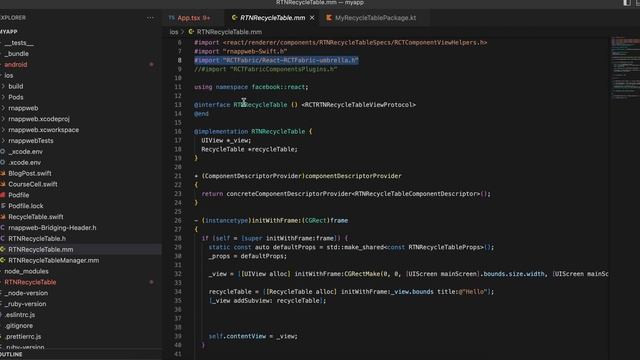Open RTNRecycleTableManager.mm file
This screenshot has width=640, height=360.
(x=53, y=260)
